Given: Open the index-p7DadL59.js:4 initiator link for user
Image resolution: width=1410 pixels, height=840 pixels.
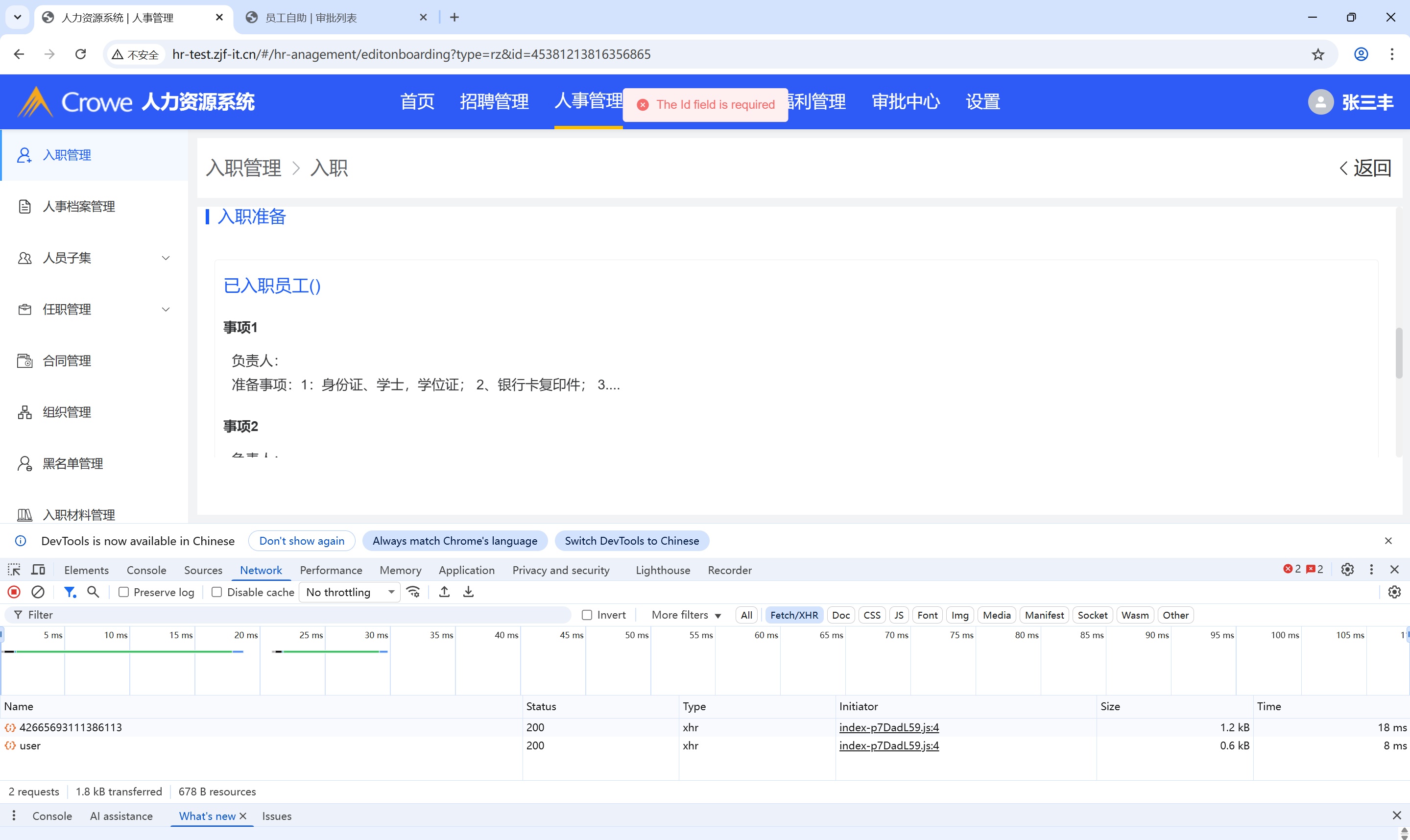Looking at the screenshot, I should pyautogui.click(x=888, y=745).
